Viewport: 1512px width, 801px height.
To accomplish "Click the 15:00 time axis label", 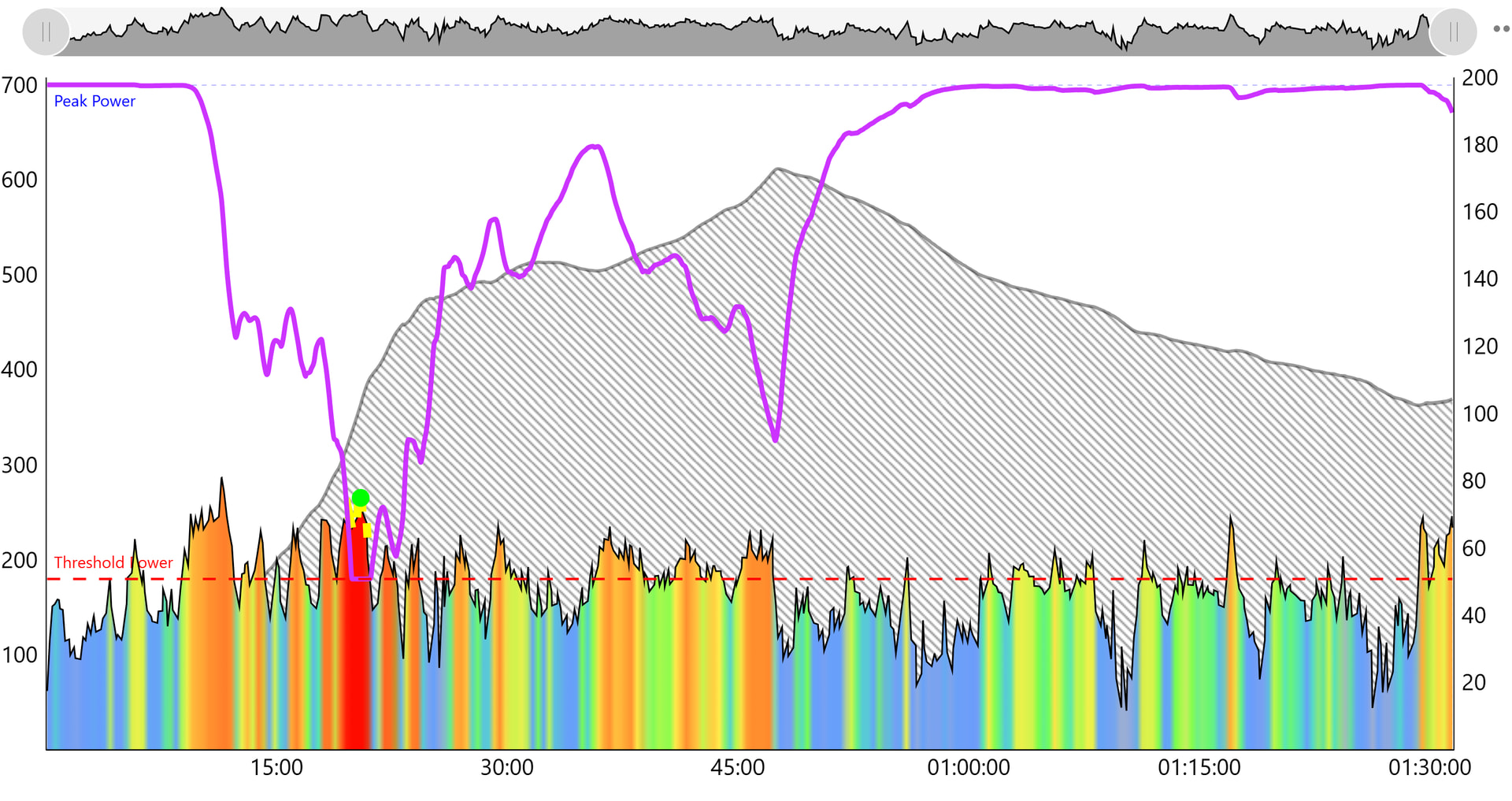I will [276, 767].
